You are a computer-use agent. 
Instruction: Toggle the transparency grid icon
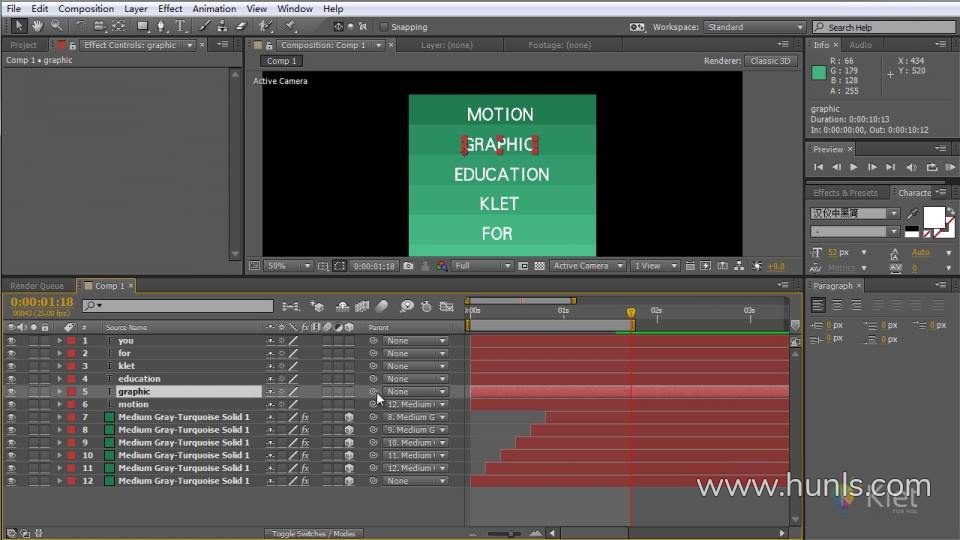pyautogui.click(x=539, y=266)
